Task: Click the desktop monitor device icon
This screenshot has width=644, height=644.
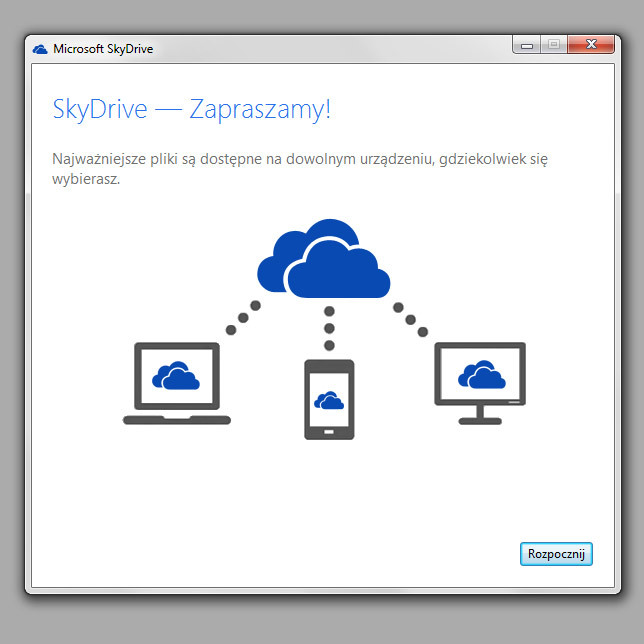Action: coord(480,383)
